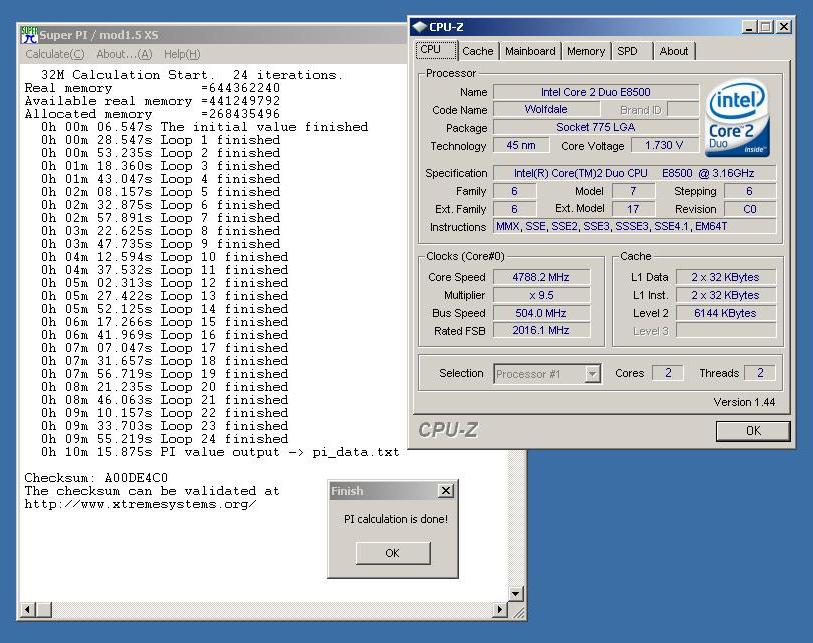Close the CPU-Z window
813x643 pixels.
point(784,26)
